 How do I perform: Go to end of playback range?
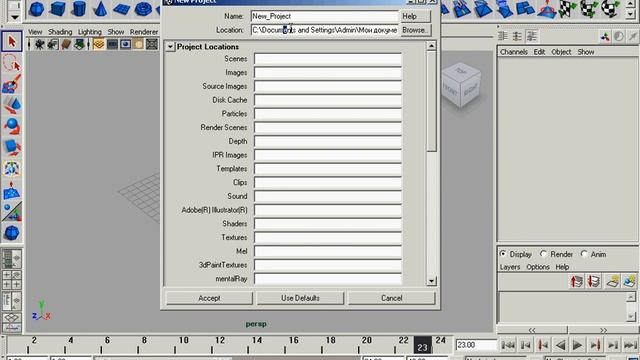631,345
